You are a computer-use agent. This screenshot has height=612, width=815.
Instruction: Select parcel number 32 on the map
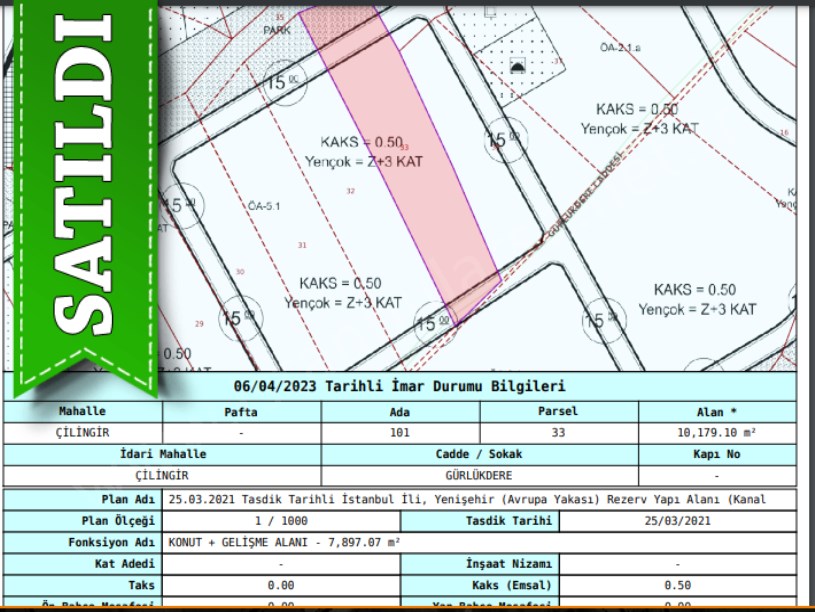[x=350, y=190]
